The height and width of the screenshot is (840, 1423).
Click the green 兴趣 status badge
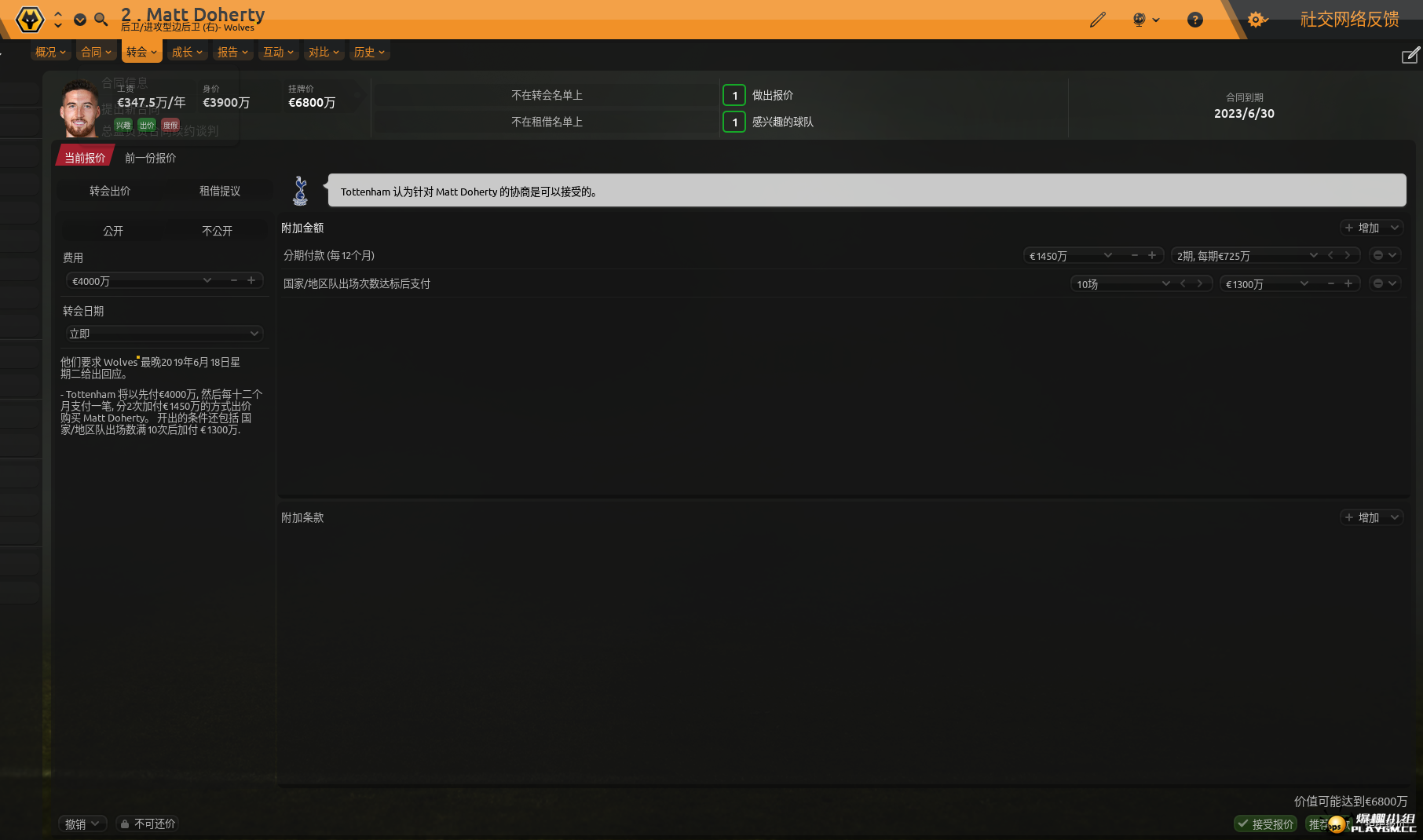[x=123, y=125]
